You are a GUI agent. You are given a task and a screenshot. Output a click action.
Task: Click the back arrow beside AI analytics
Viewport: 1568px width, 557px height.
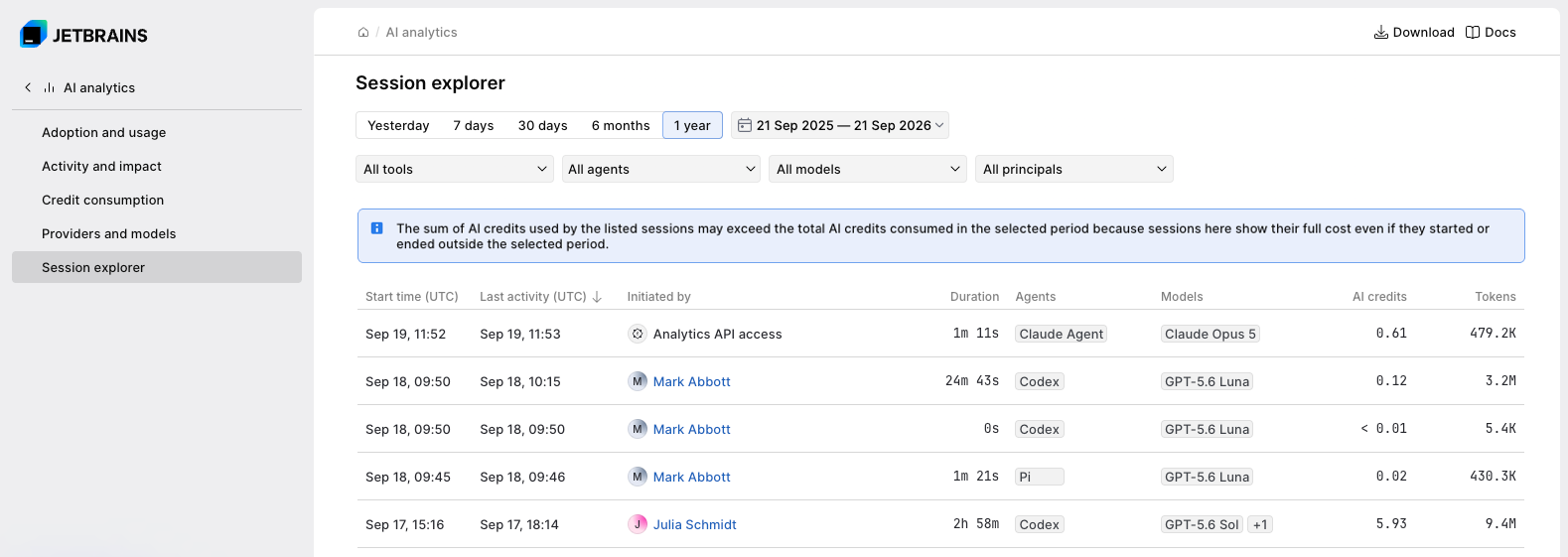28,87
